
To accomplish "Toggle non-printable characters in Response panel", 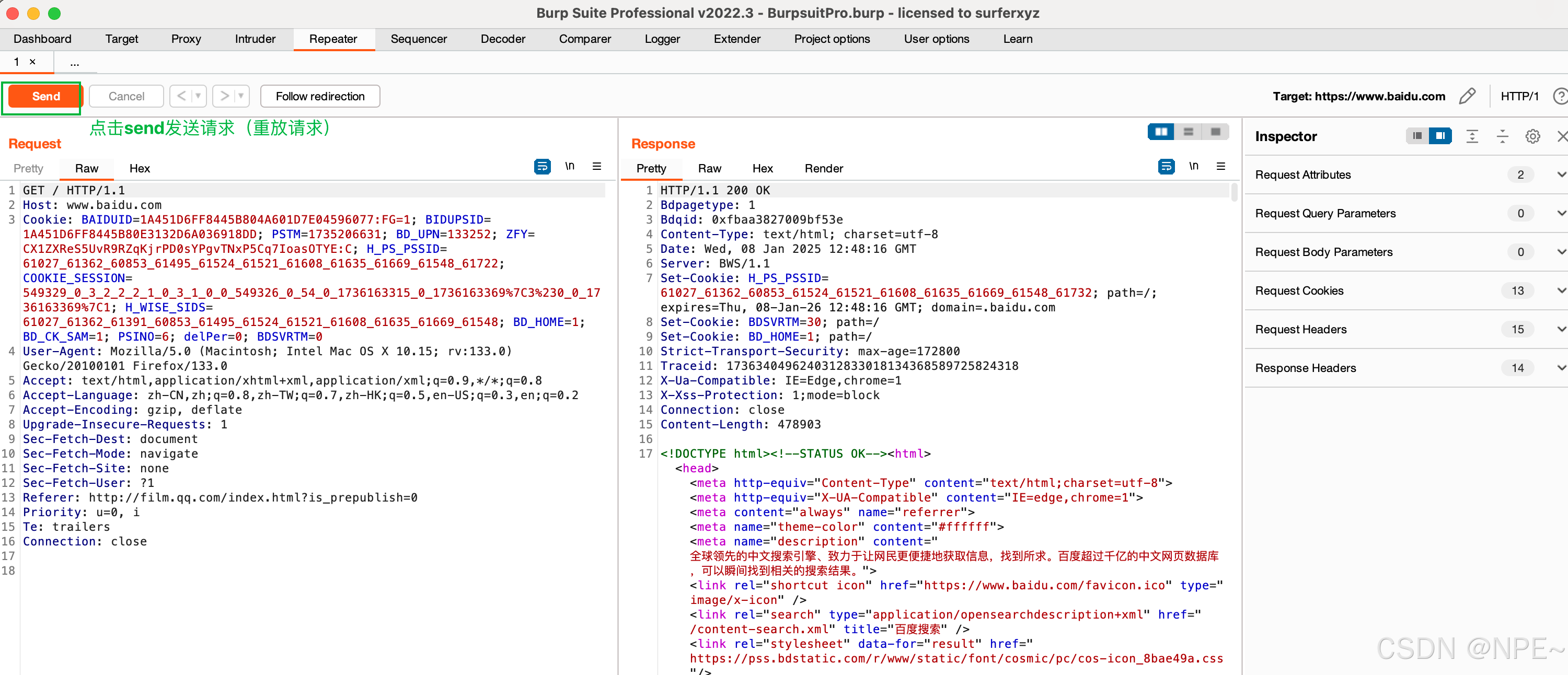I will pos(1193,167).
